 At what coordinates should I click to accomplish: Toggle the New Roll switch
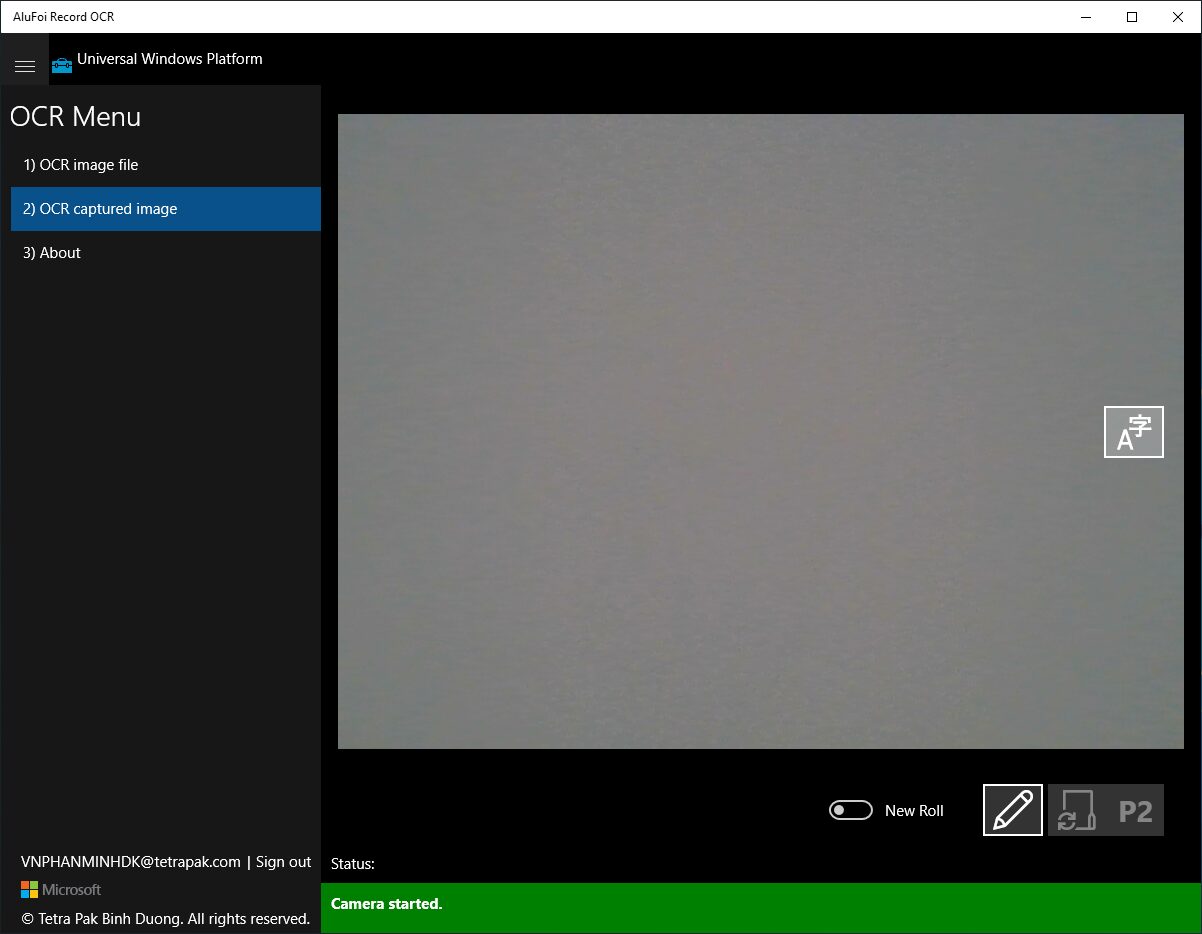(851, 810)
